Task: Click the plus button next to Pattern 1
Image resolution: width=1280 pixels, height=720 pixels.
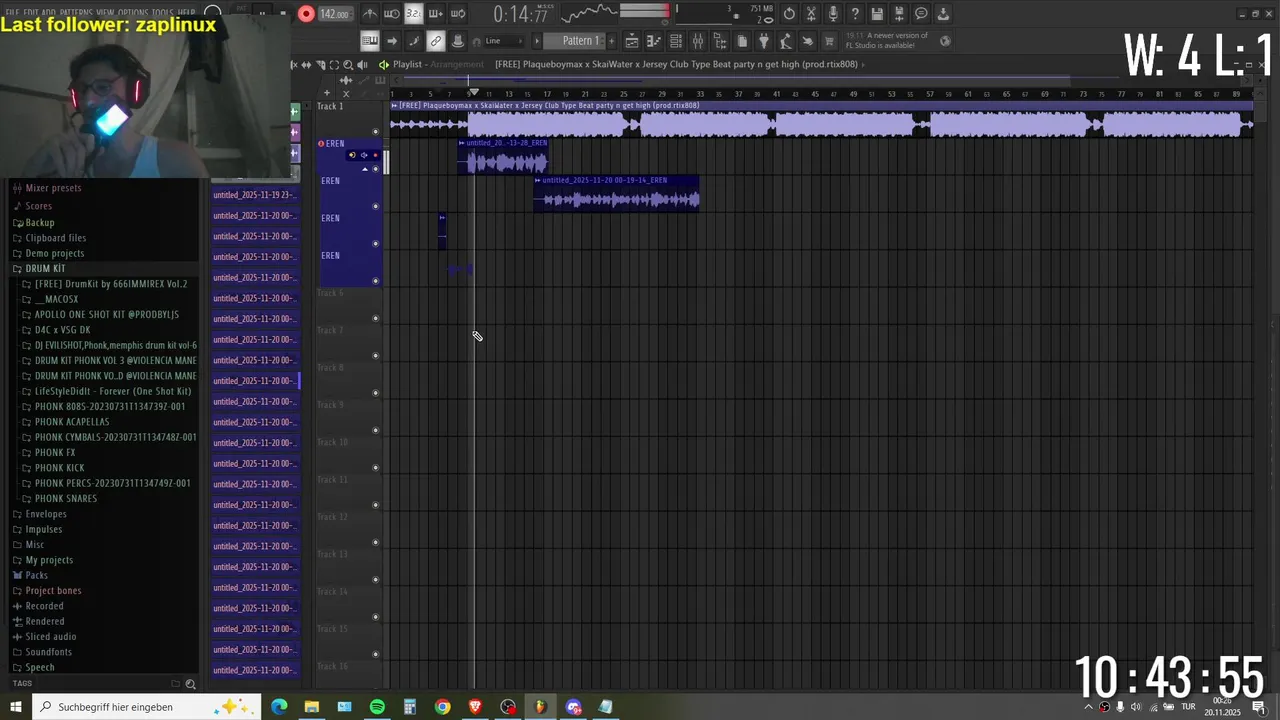Action: click(611, 41)
